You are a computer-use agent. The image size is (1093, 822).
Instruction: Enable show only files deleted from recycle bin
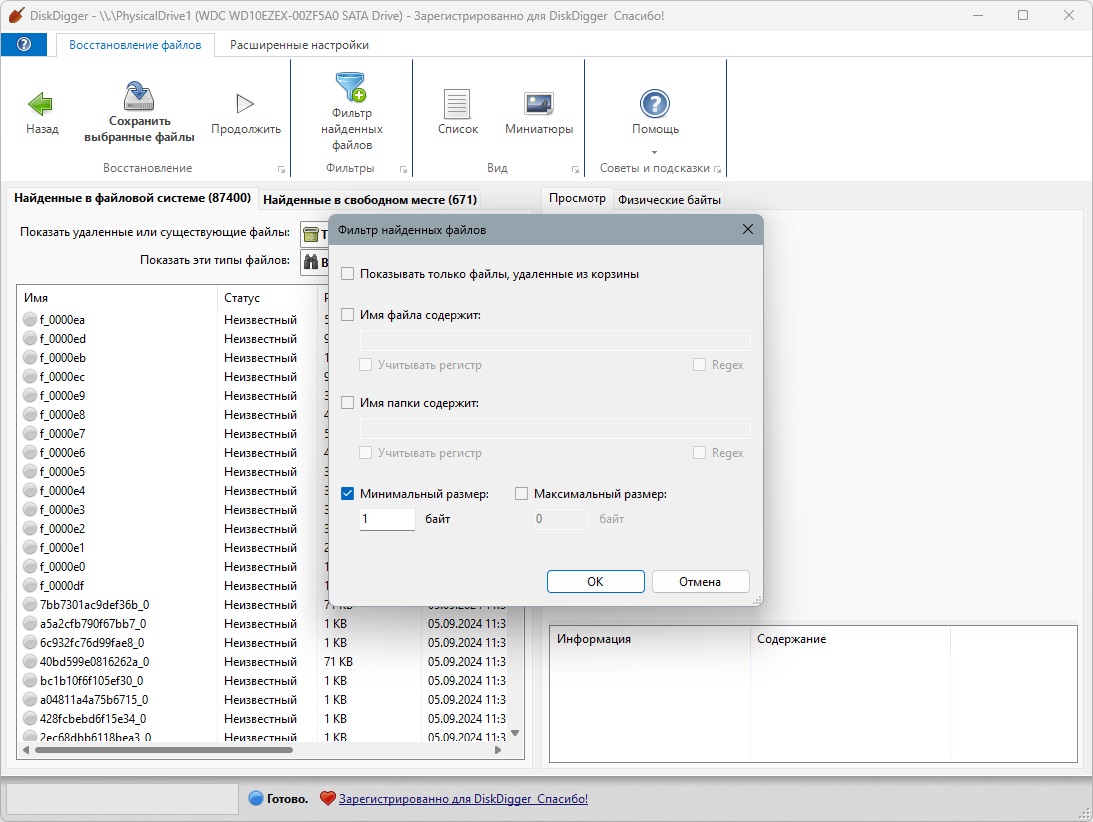(x=348, y=274)
